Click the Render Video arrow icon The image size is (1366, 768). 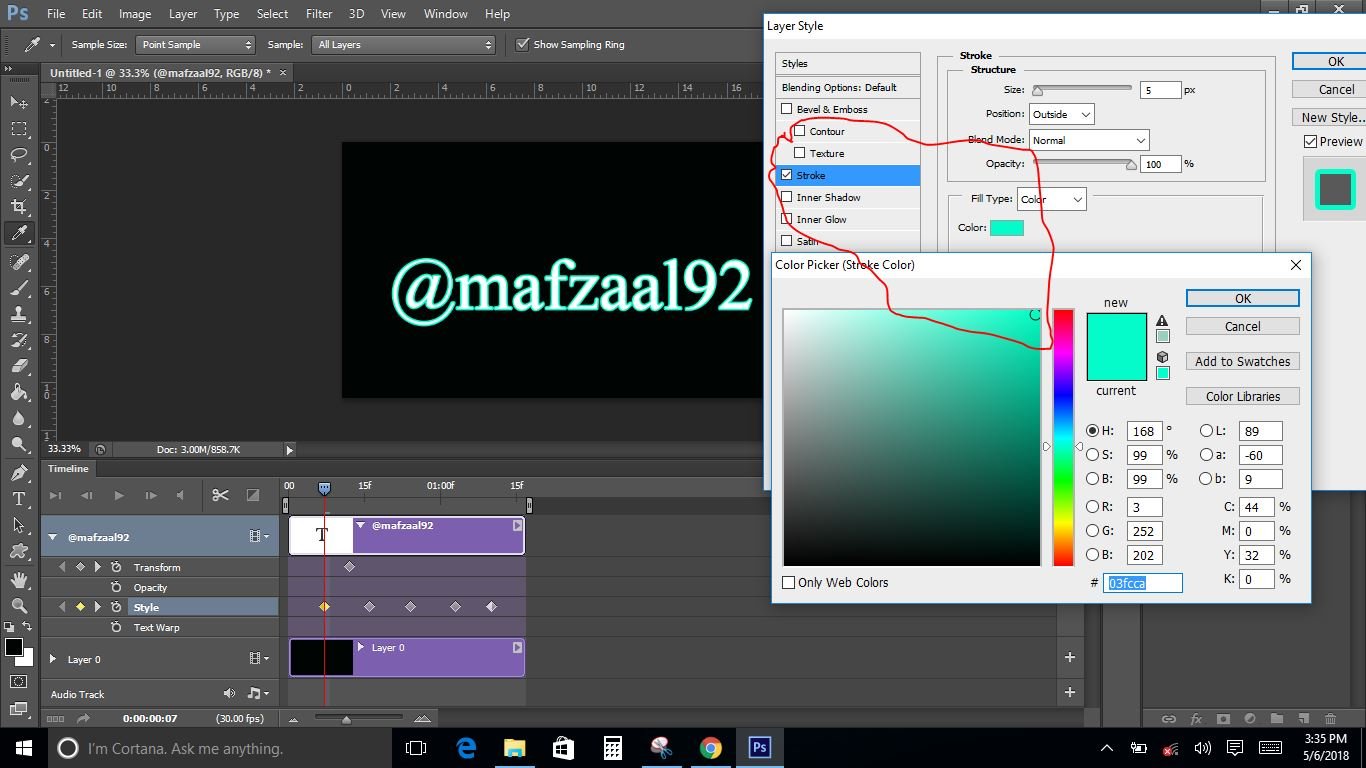(82, 718)
